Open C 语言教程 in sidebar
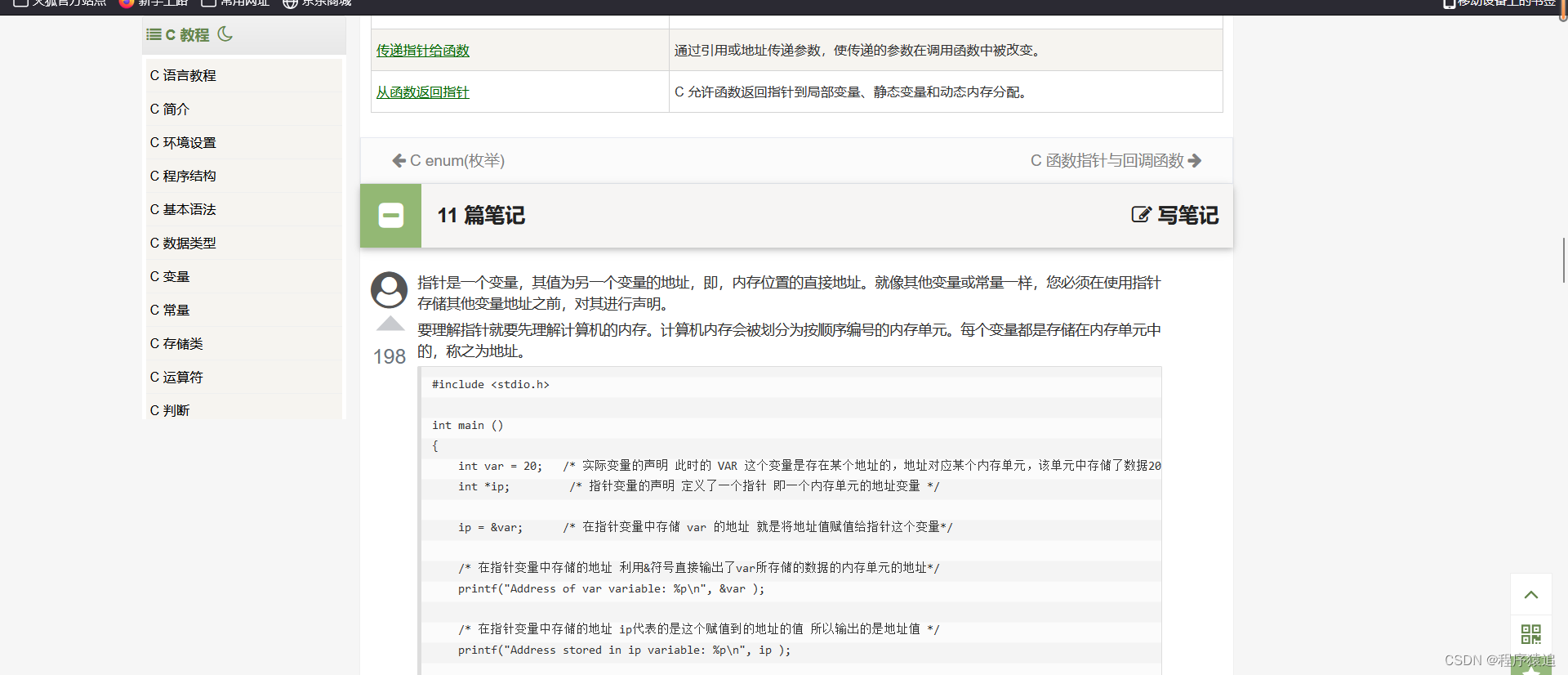This screenshot has width=1568, height=675. (244, 75)
